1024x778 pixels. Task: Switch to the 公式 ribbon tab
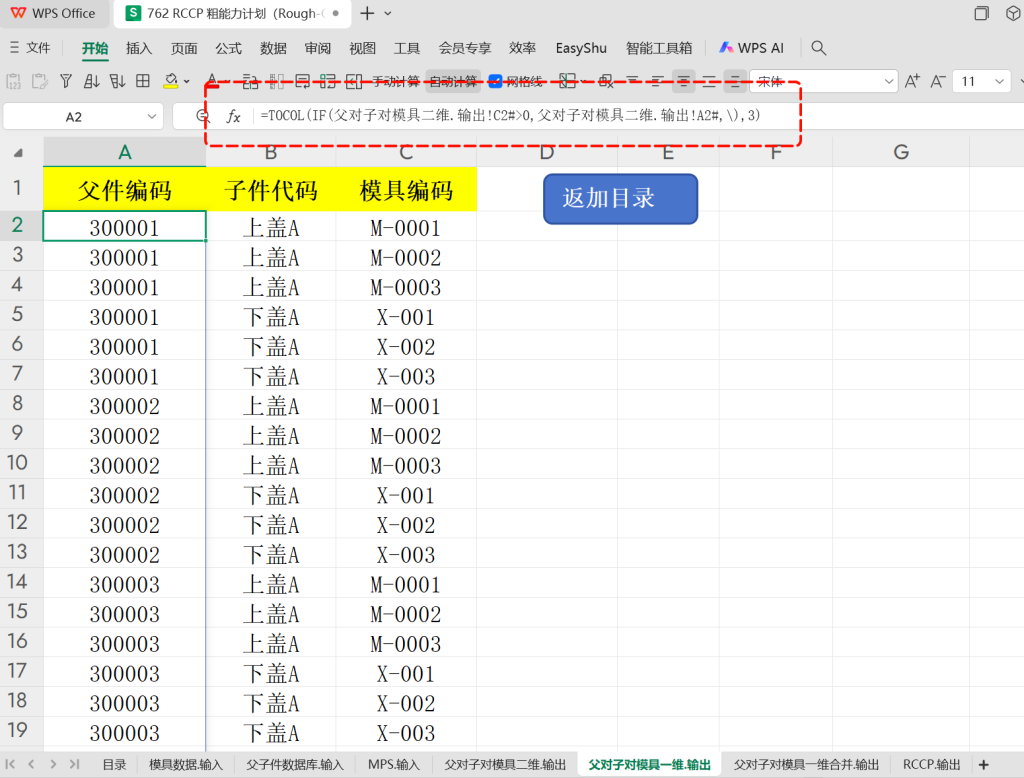point(228,48)
